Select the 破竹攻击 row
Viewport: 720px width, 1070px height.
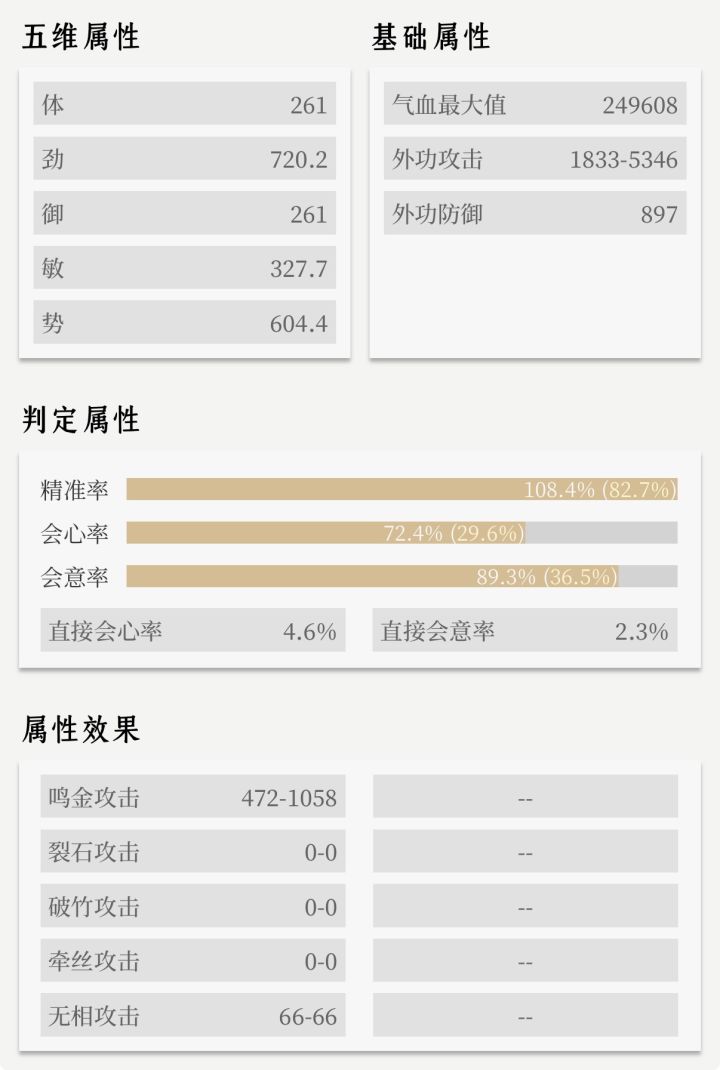[x=192, y=906]
